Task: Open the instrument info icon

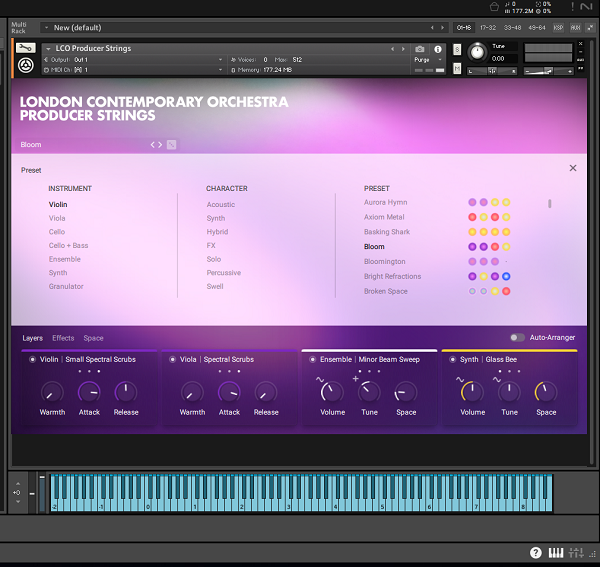Action: pos(438,49)
